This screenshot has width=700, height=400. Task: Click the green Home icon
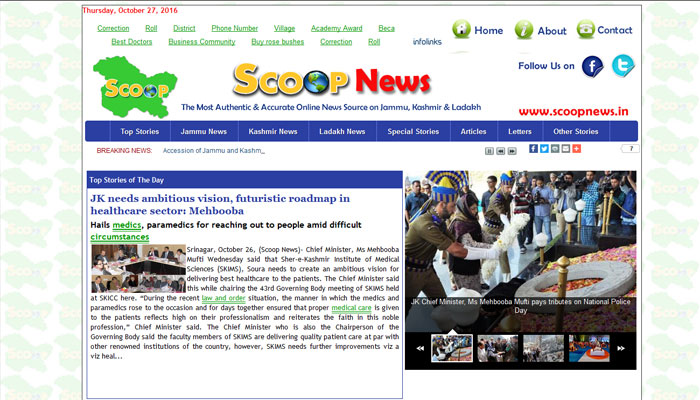click(x=461, y=30)
